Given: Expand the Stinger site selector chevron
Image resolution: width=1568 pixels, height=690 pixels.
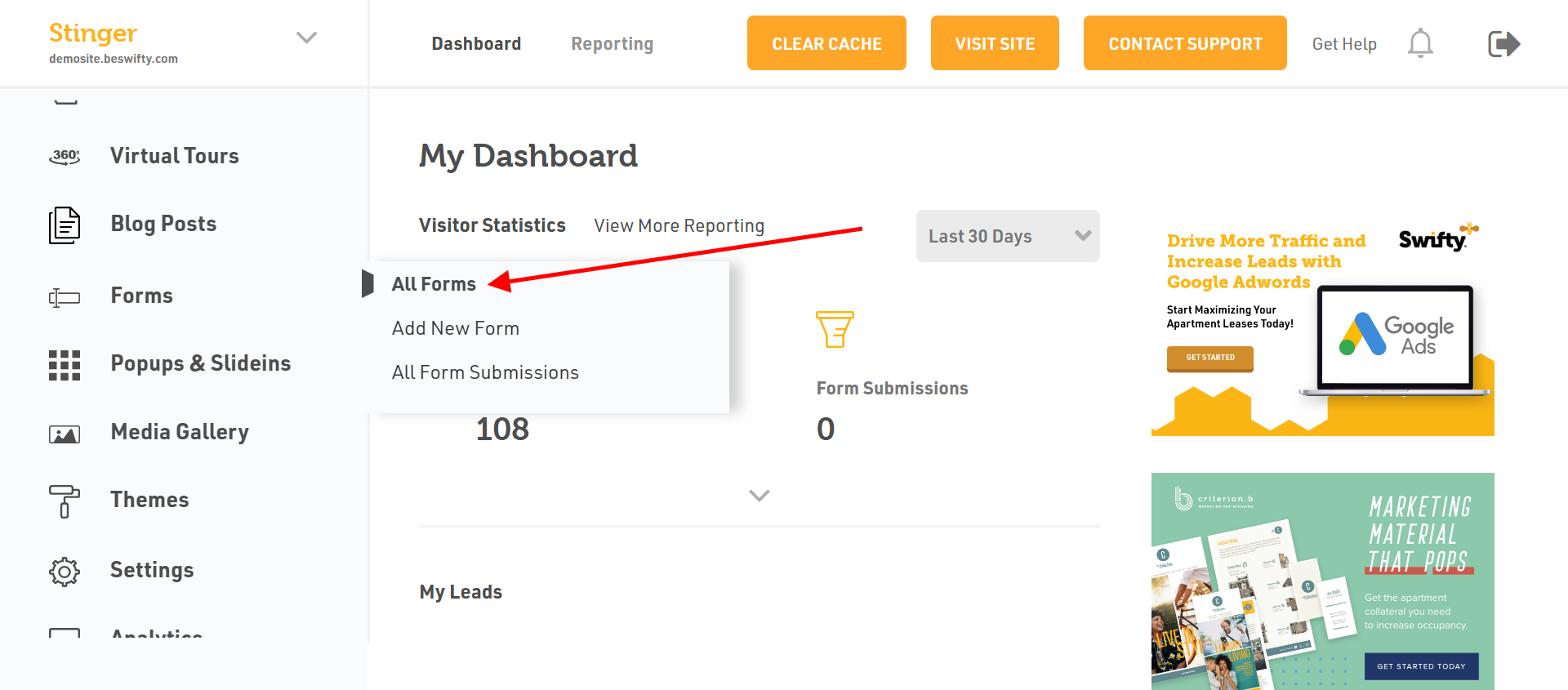Looking at the screenshot, I should click(x=306, y=38).
